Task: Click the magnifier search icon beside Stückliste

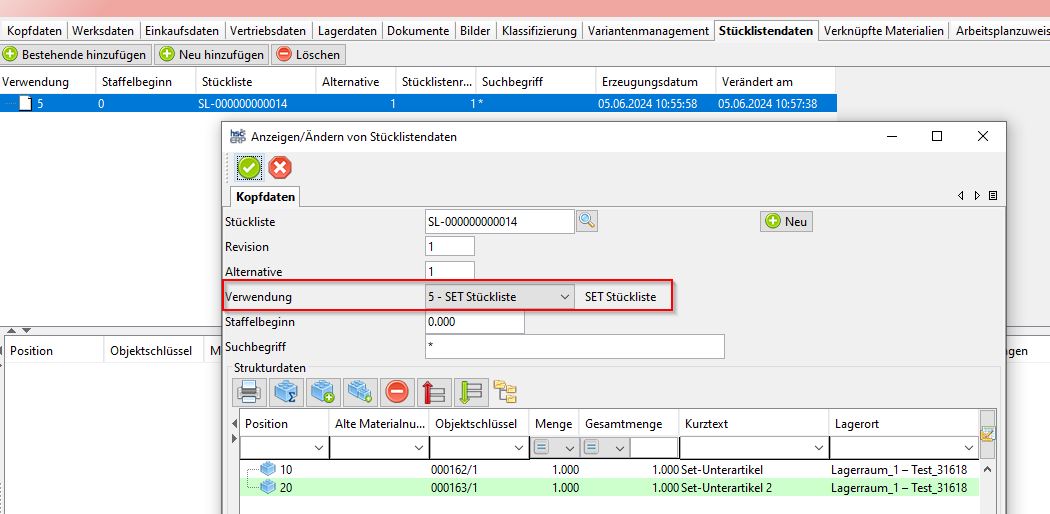Action: click(587, 221)
